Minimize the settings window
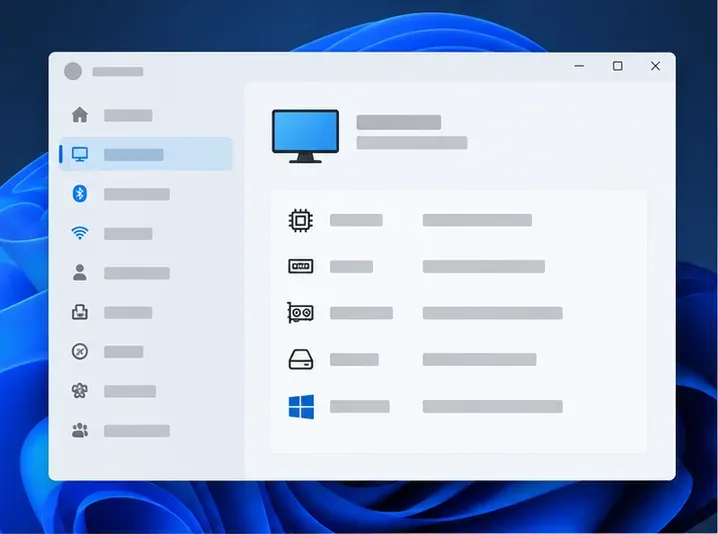This screenshot has height=534, width=718. 579,66
